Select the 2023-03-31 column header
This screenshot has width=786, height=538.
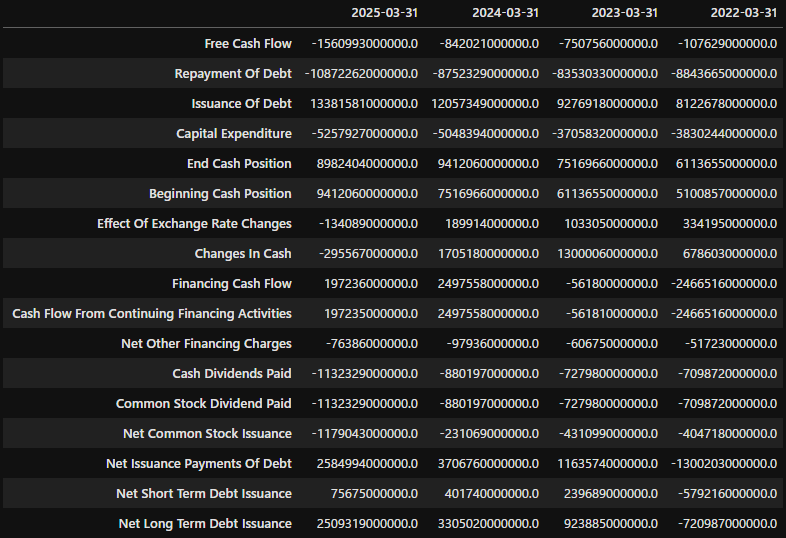click(x=624, y=13)
